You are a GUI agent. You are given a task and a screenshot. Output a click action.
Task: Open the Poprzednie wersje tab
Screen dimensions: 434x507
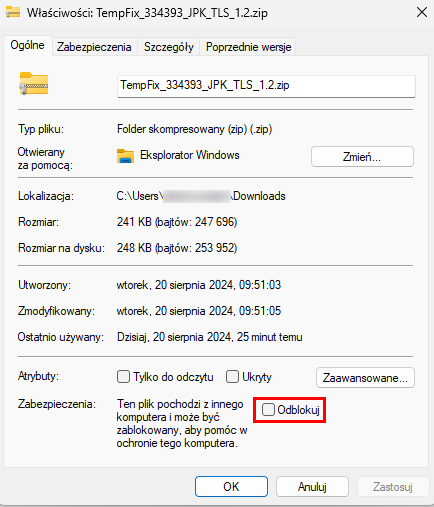click(x=248, y=47)
